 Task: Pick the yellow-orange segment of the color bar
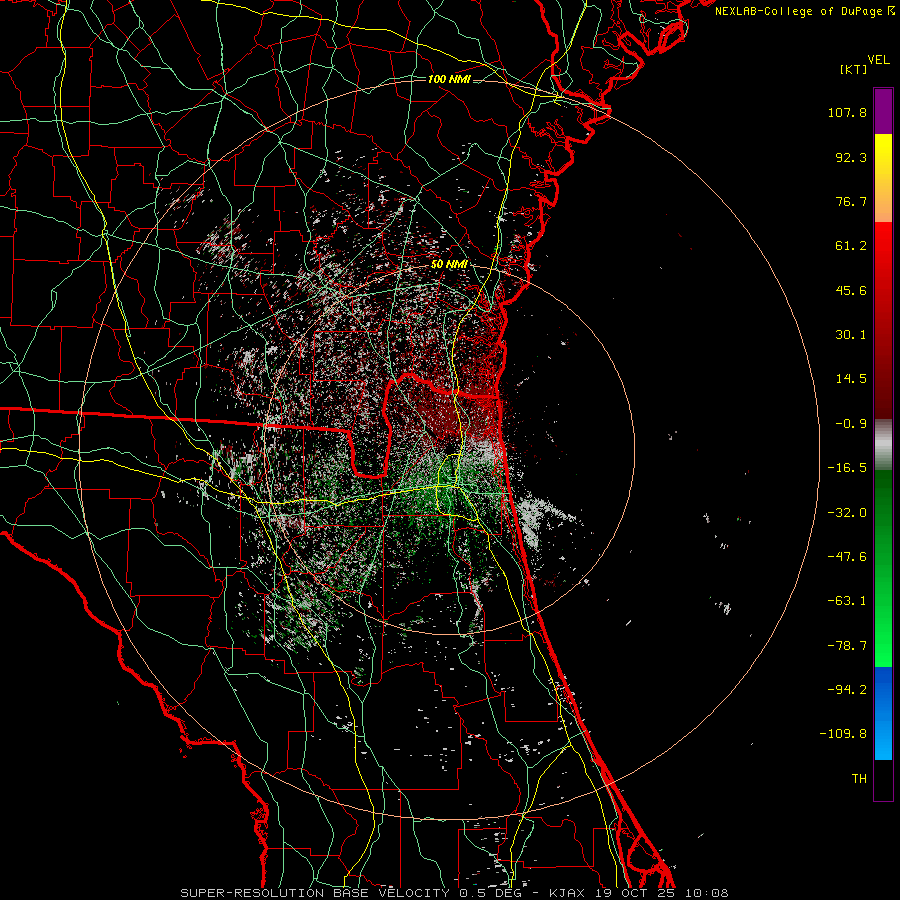pos(883,178)
